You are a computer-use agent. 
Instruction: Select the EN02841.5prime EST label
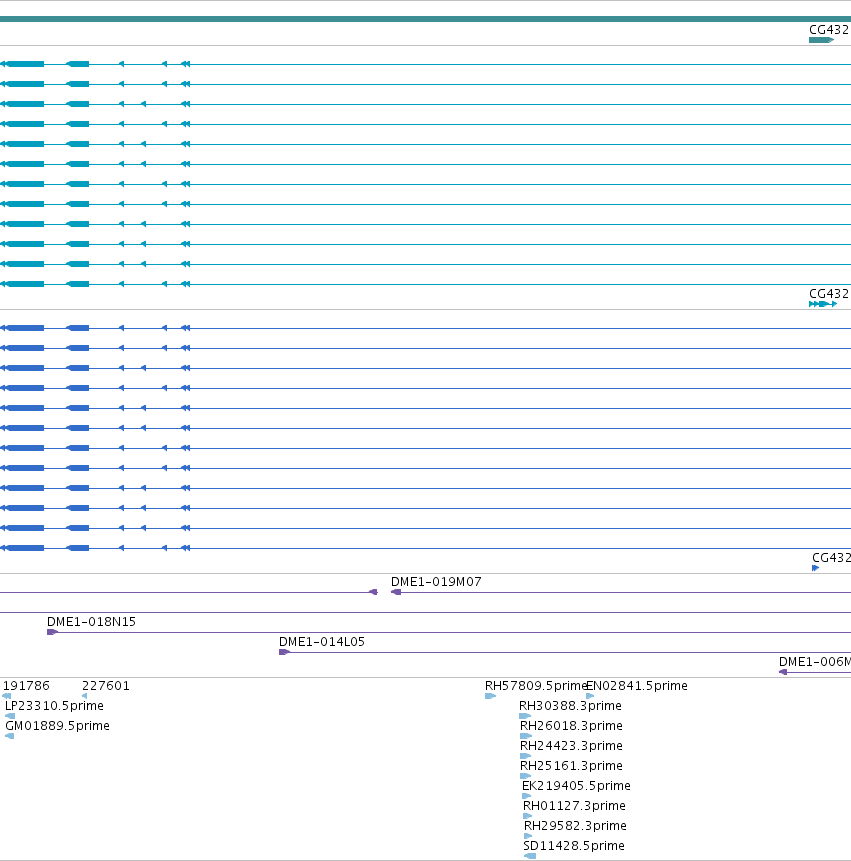pyautogui.click(x=637, y=686)
